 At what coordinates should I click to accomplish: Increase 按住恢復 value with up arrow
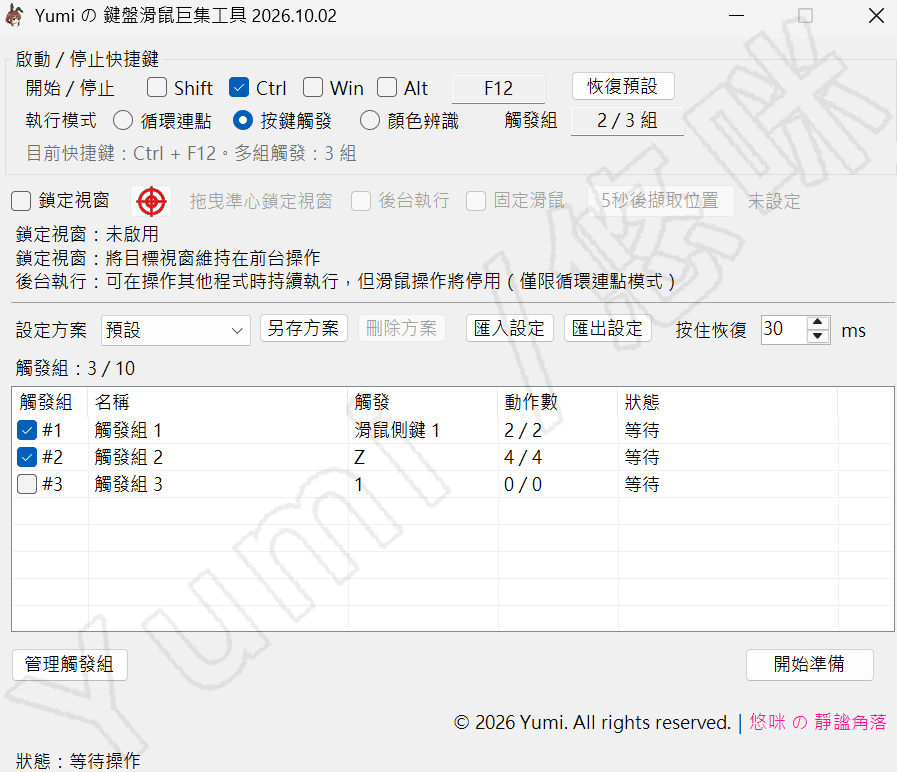coord(818,323)
